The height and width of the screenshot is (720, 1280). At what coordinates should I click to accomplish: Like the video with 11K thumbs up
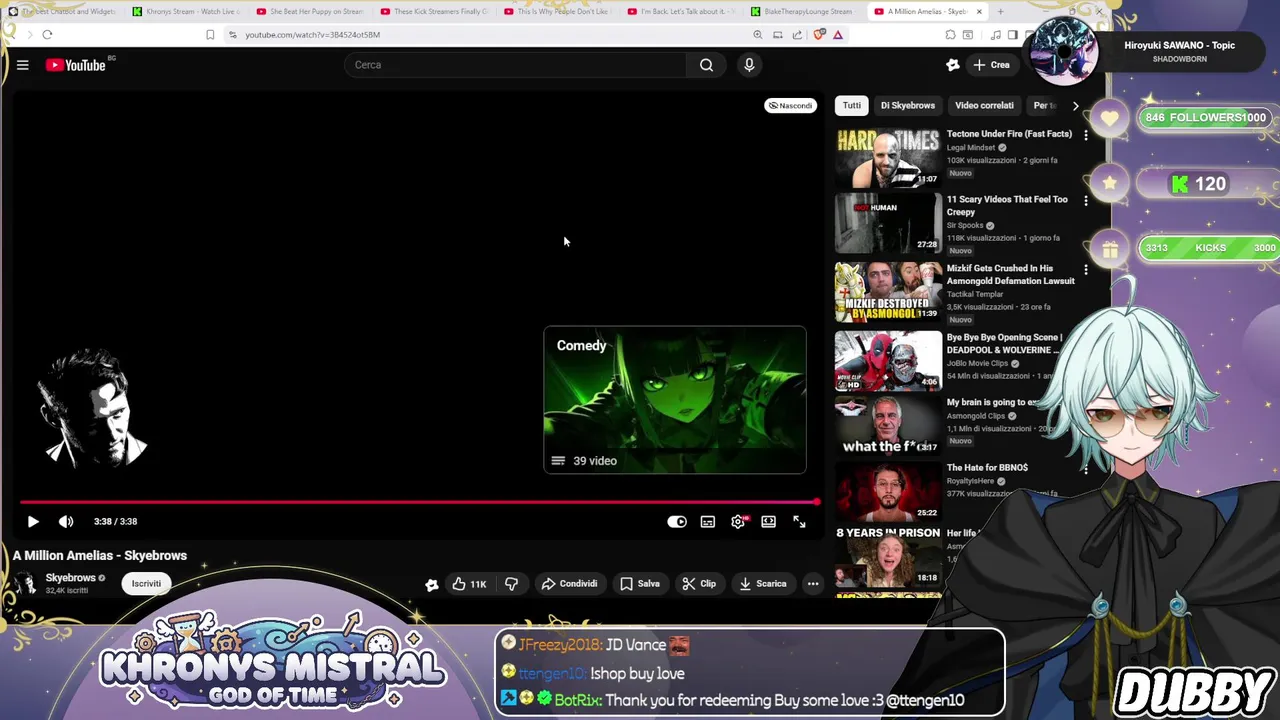pos(469,584)
